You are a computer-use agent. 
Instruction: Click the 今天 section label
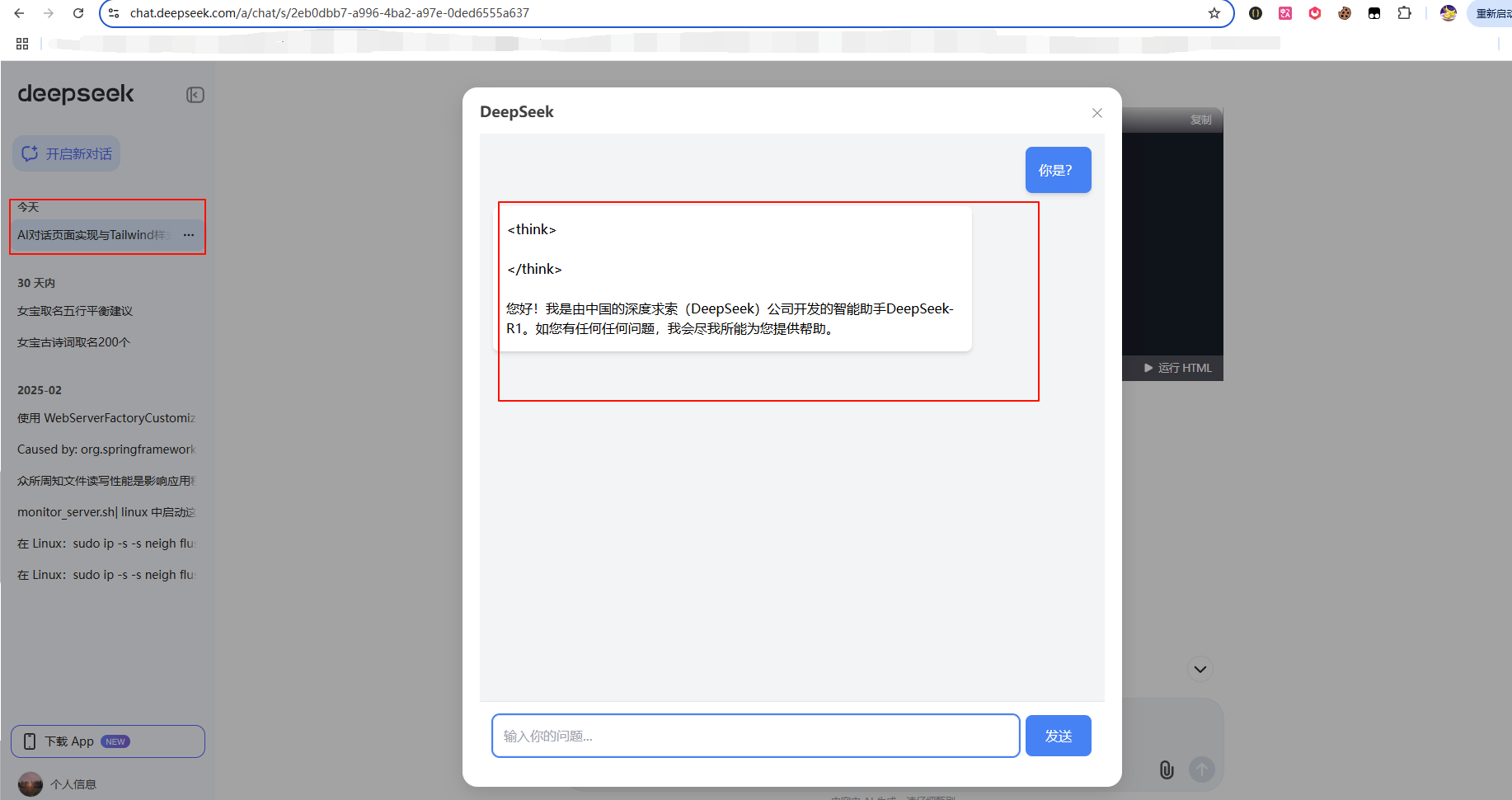point(28,207)
